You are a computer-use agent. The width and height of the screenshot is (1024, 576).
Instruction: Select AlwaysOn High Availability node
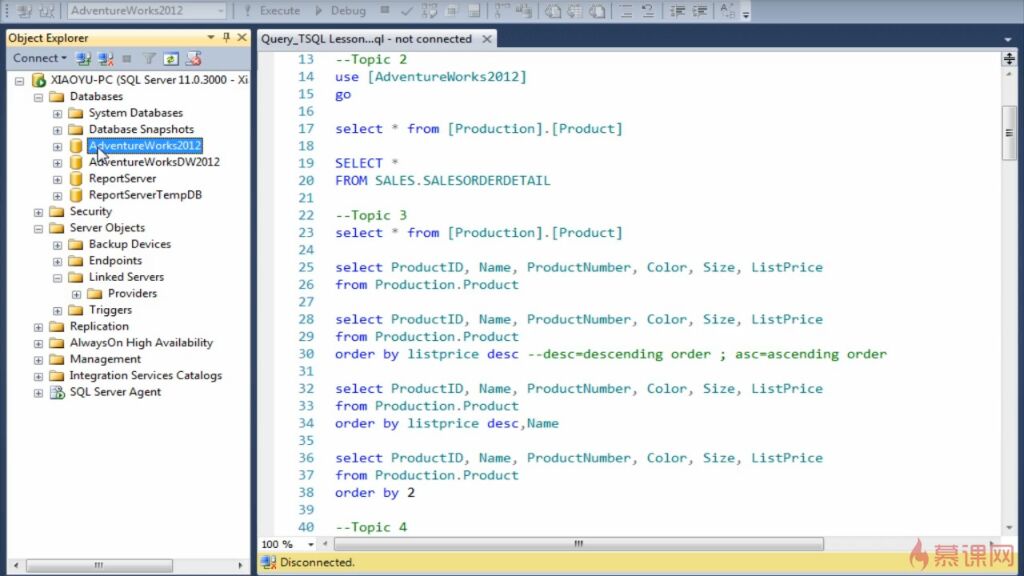pyautogui.click(x=141, y=342)
